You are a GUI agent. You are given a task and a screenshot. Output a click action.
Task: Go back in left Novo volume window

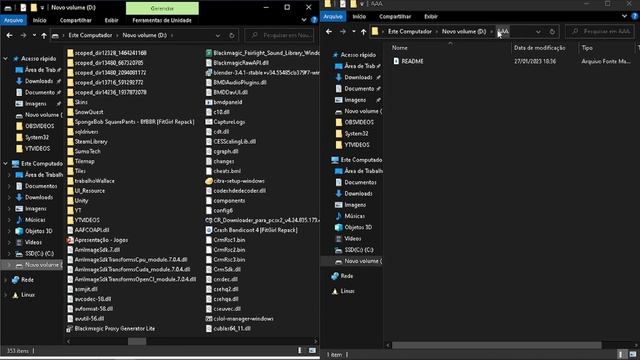(9, 36)
